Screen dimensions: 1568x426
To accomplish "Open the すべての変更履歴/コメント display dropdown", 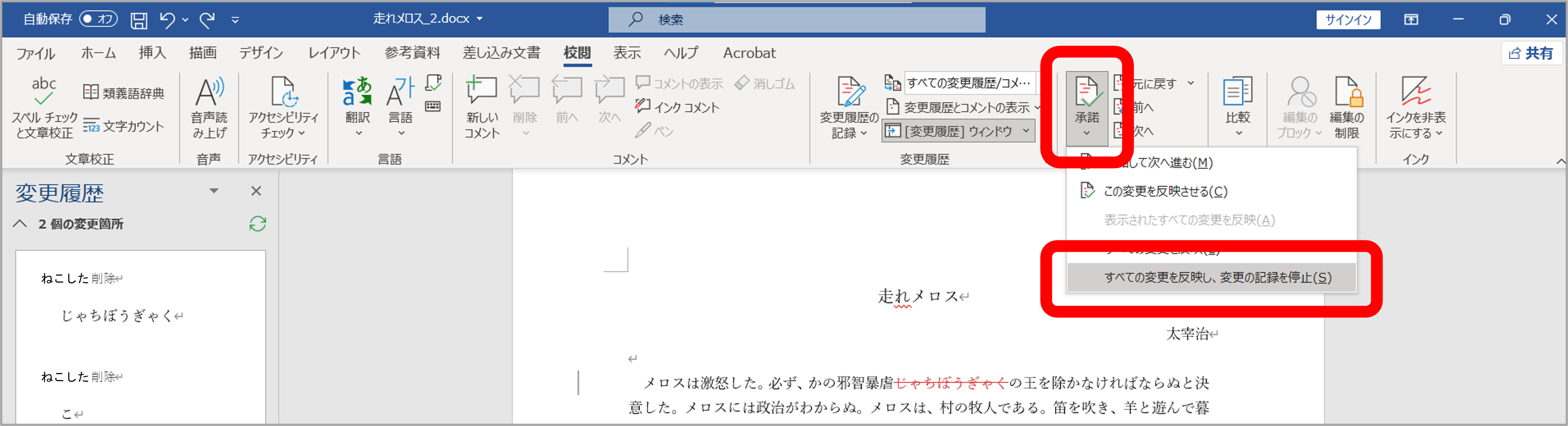I will click(970, 83).
